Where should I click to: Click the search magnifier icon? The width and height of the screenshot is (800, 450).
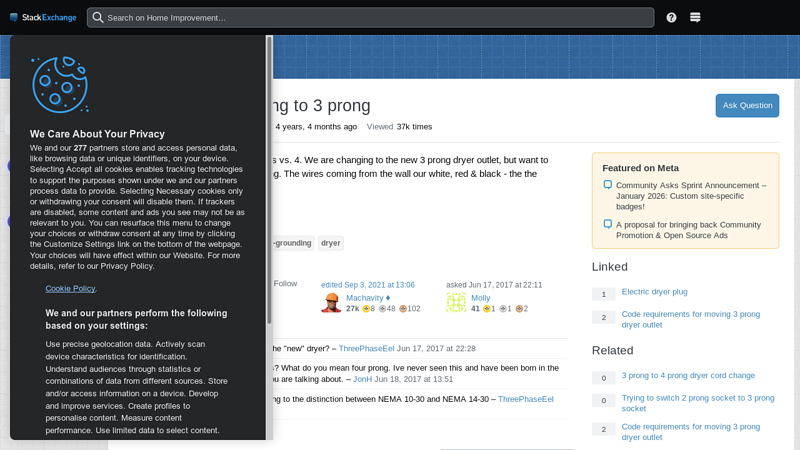click(x=98, y=17)
